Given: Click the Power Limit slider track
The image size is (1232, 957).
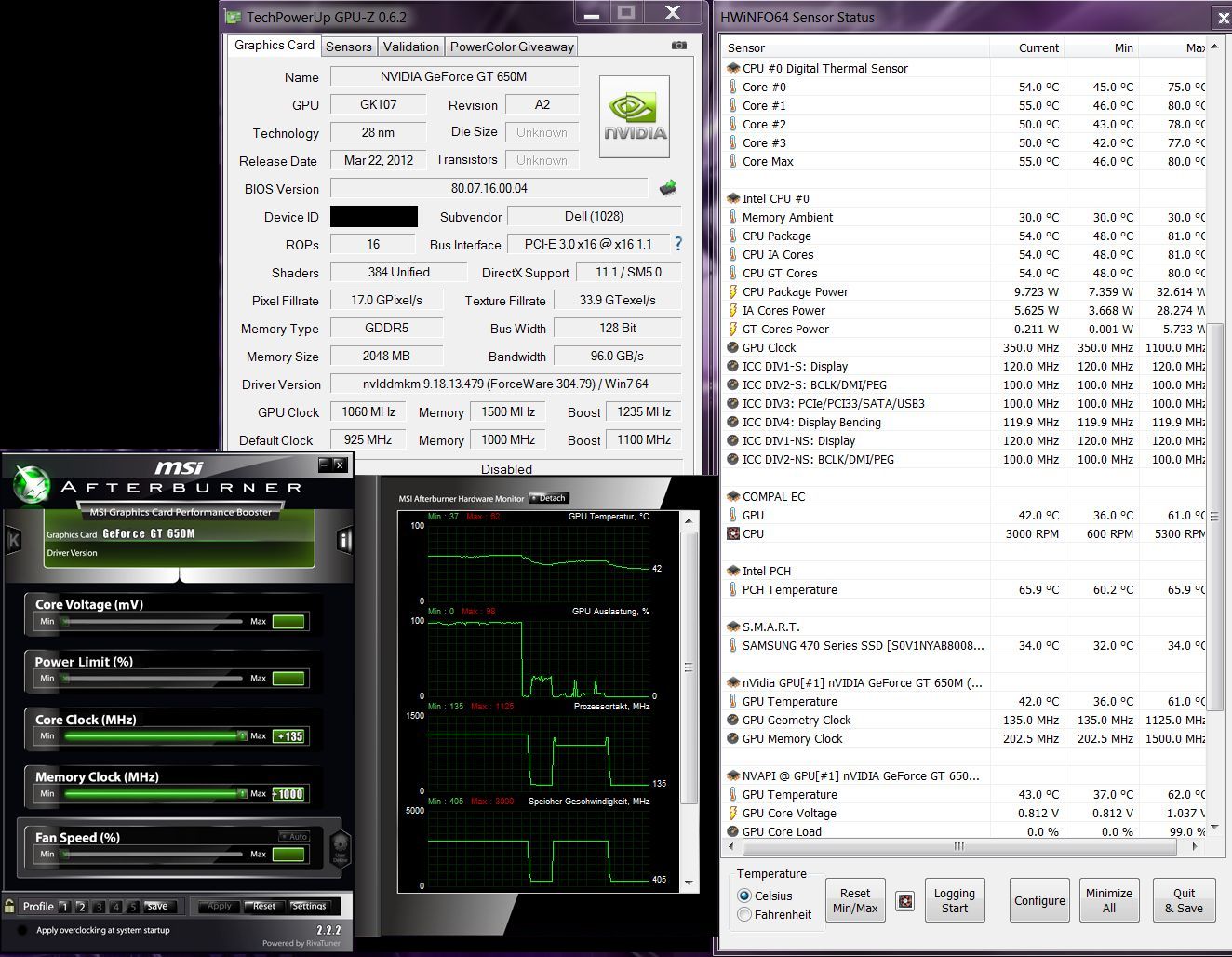Looking at the screenshot, I should tap(153, 679).
